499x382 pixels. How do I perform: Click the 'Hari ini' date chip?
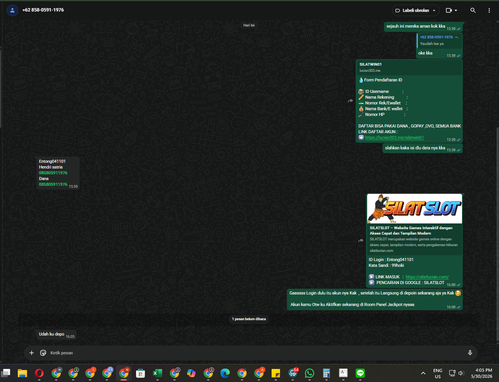pyautogui.click(x=249, y=25)
